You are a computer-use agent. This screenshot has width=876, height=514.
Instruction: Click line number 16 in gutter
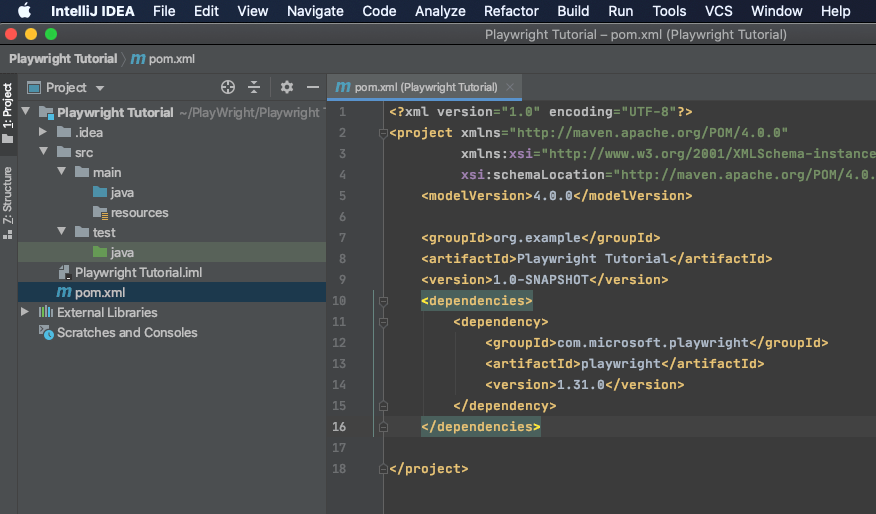point(339,427)
